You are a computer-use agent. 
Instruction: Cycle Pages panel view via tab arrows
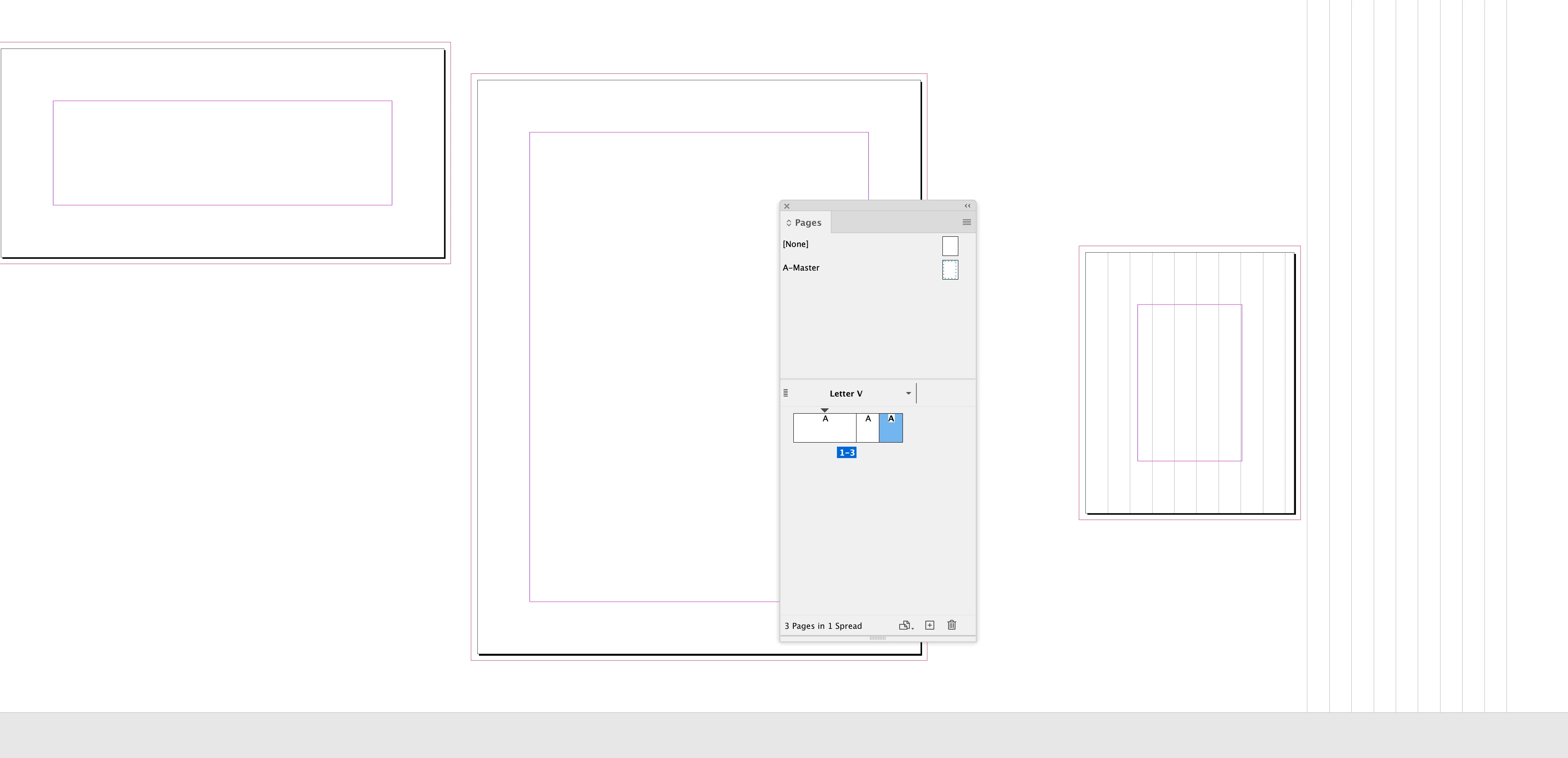(788, 223)
